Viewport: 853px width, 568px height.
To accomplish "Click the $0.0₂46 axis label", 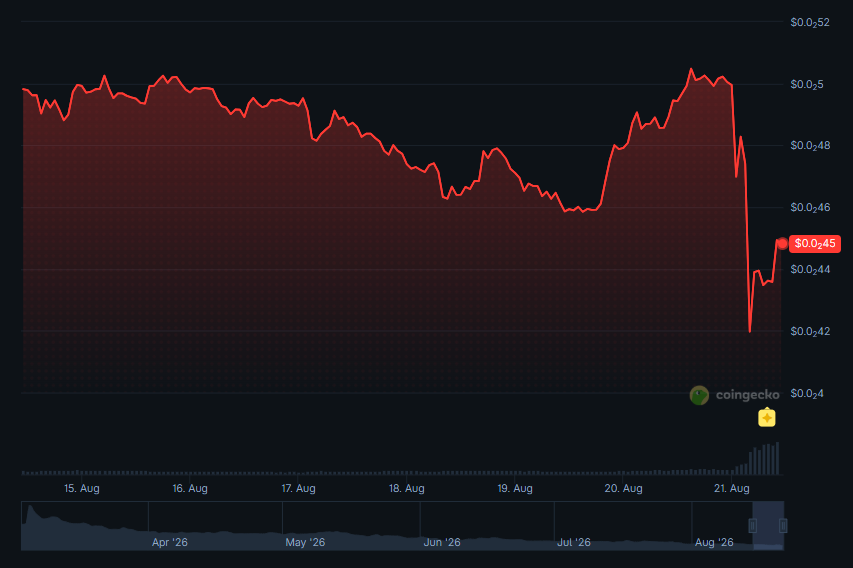I will [810, 207].
